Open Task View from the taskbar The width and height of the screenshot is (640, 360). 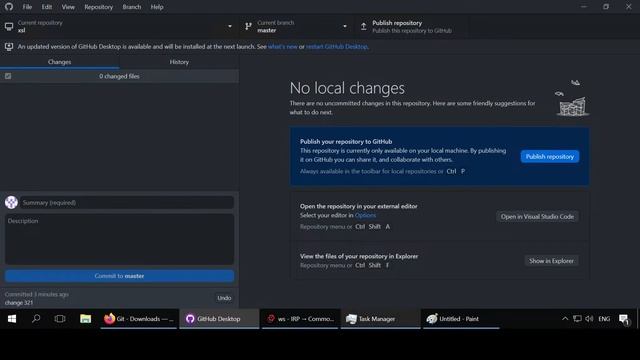tap(60, 319)
